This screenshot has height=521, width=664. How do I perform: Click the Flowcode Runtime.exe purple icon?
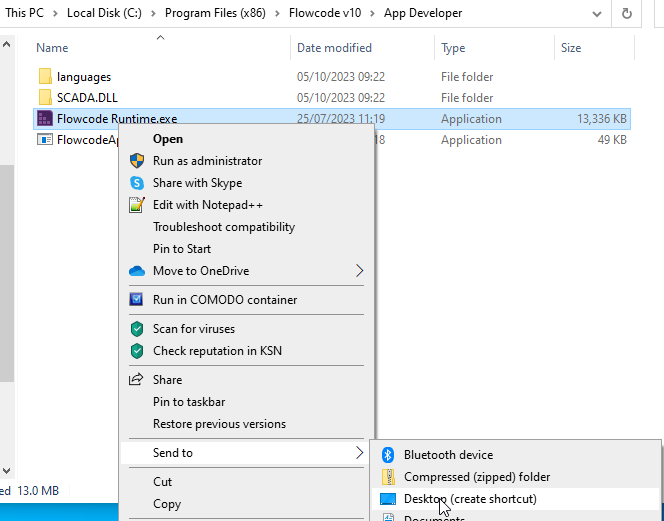[x=45, y=119]
